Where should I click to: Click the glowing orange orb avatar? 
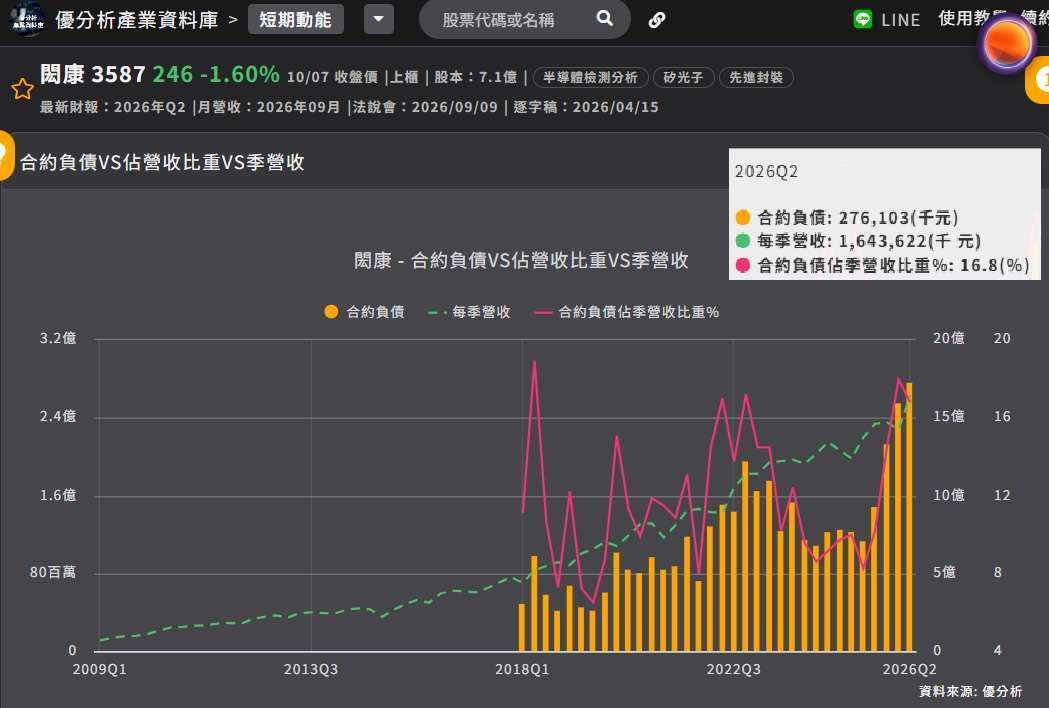tap(1008, 43)
